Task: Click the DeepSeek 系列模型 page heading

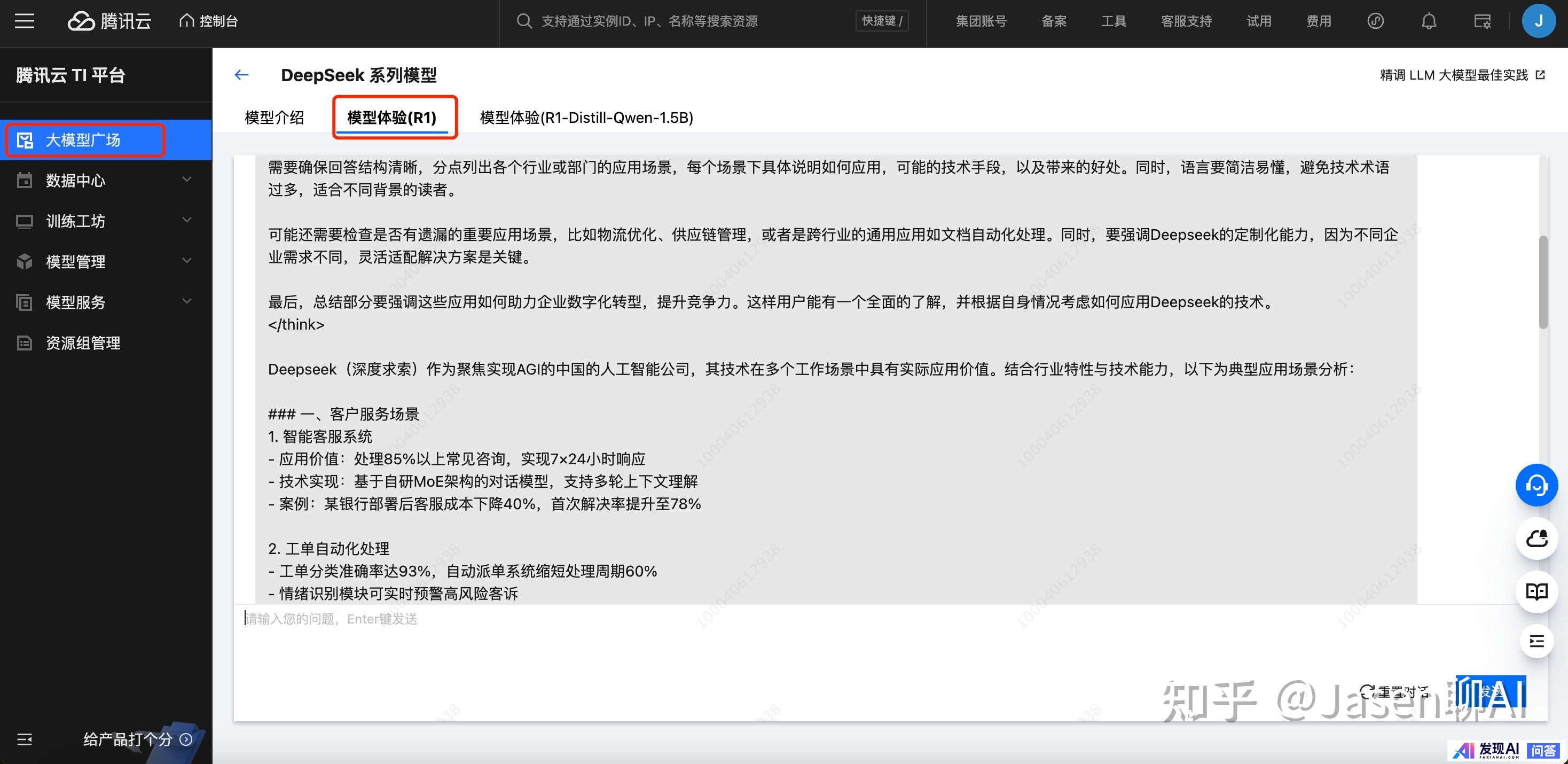Action: coord(358,75)
